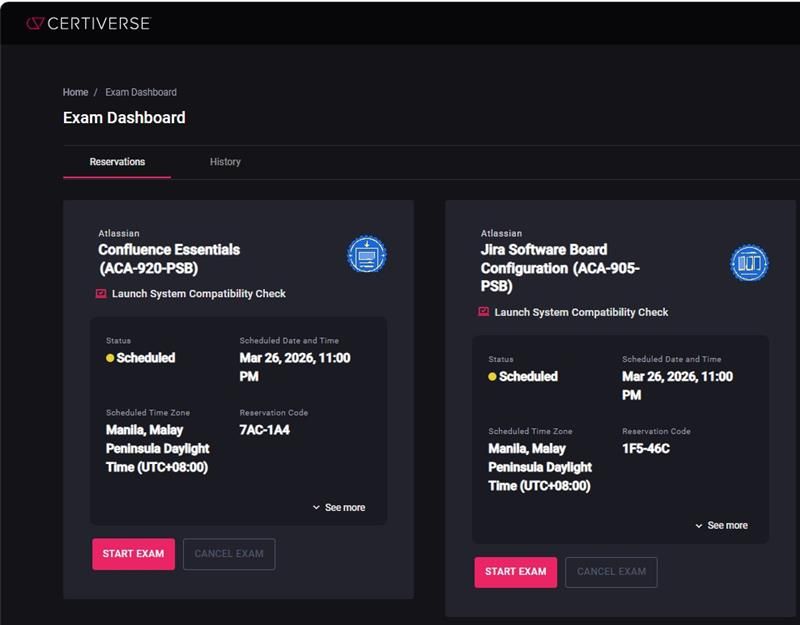800x625 pixels.
Task: Click compatibility check icon under Jira Software exam
Action: pos(484,312)
